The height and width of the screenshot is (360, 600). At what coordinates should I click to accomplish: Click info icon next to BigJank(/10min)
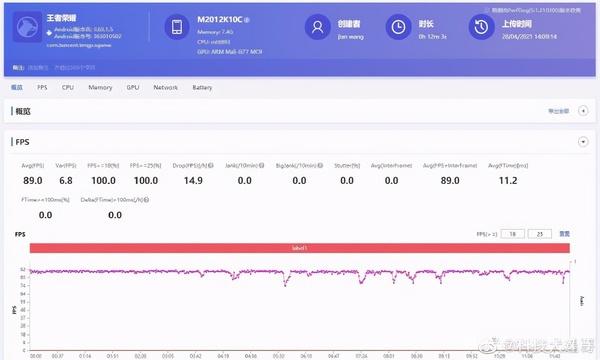320,166
